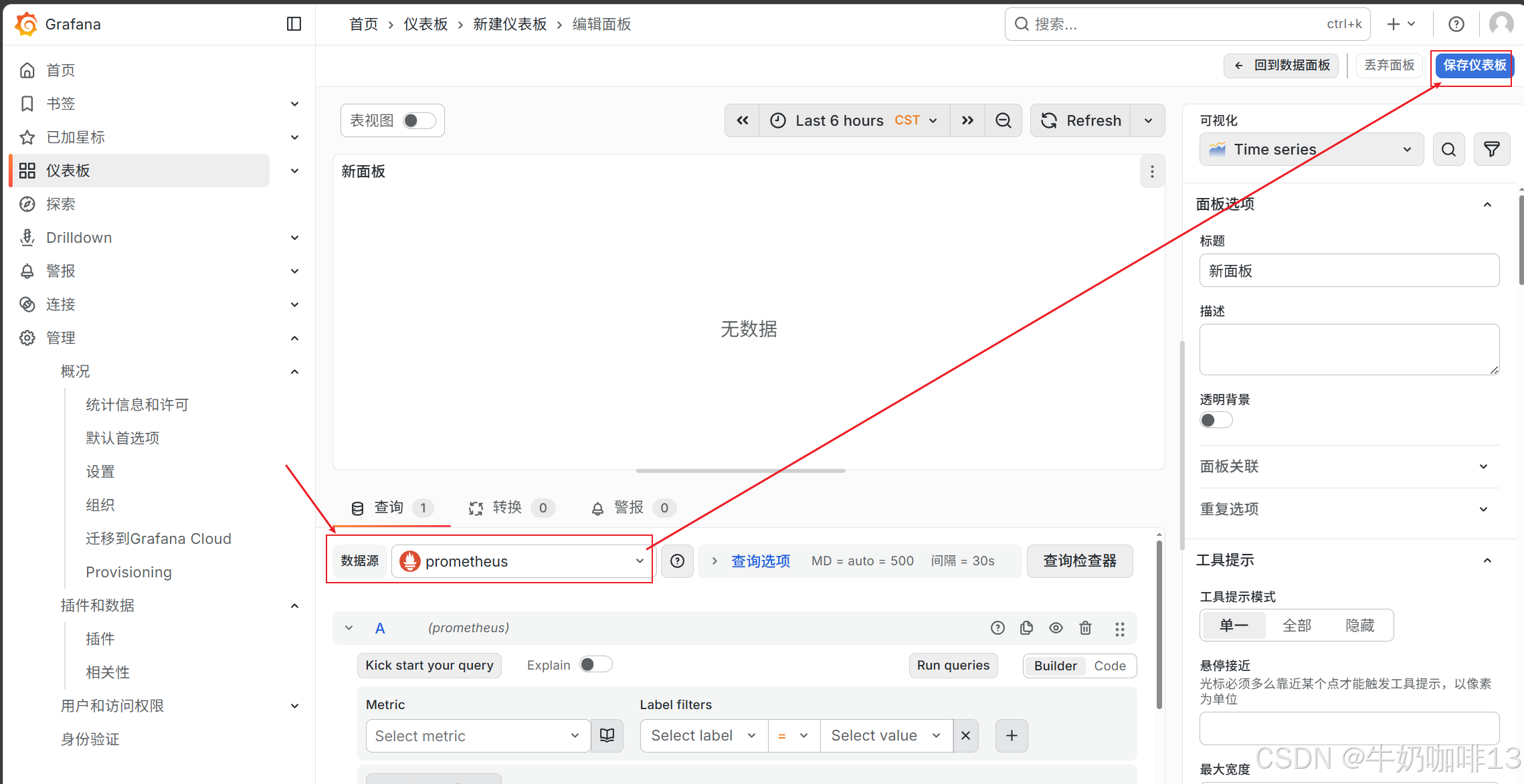
Task: Open the Time series visualization picker
Action: [1311, 149]
